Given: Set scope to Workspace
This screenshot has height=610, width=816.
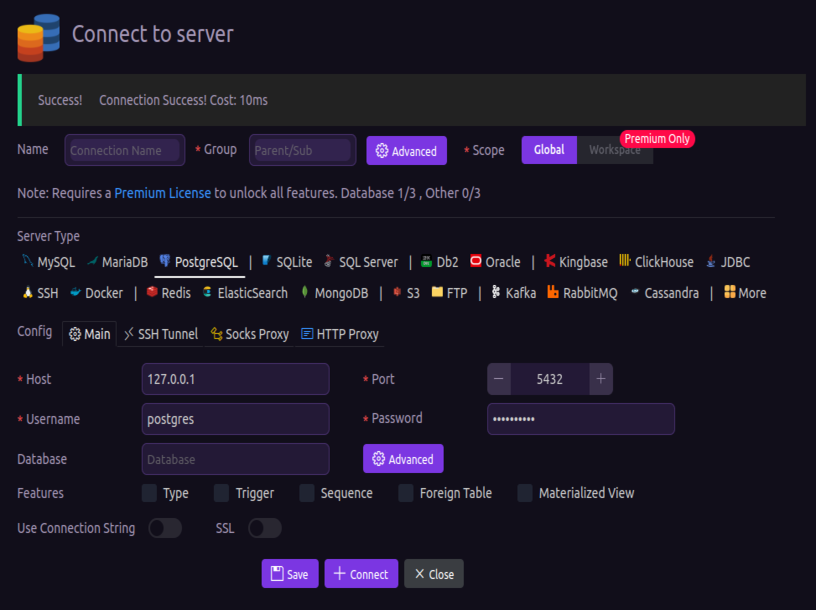Looking at the screenshot, I should coord(615,150).
